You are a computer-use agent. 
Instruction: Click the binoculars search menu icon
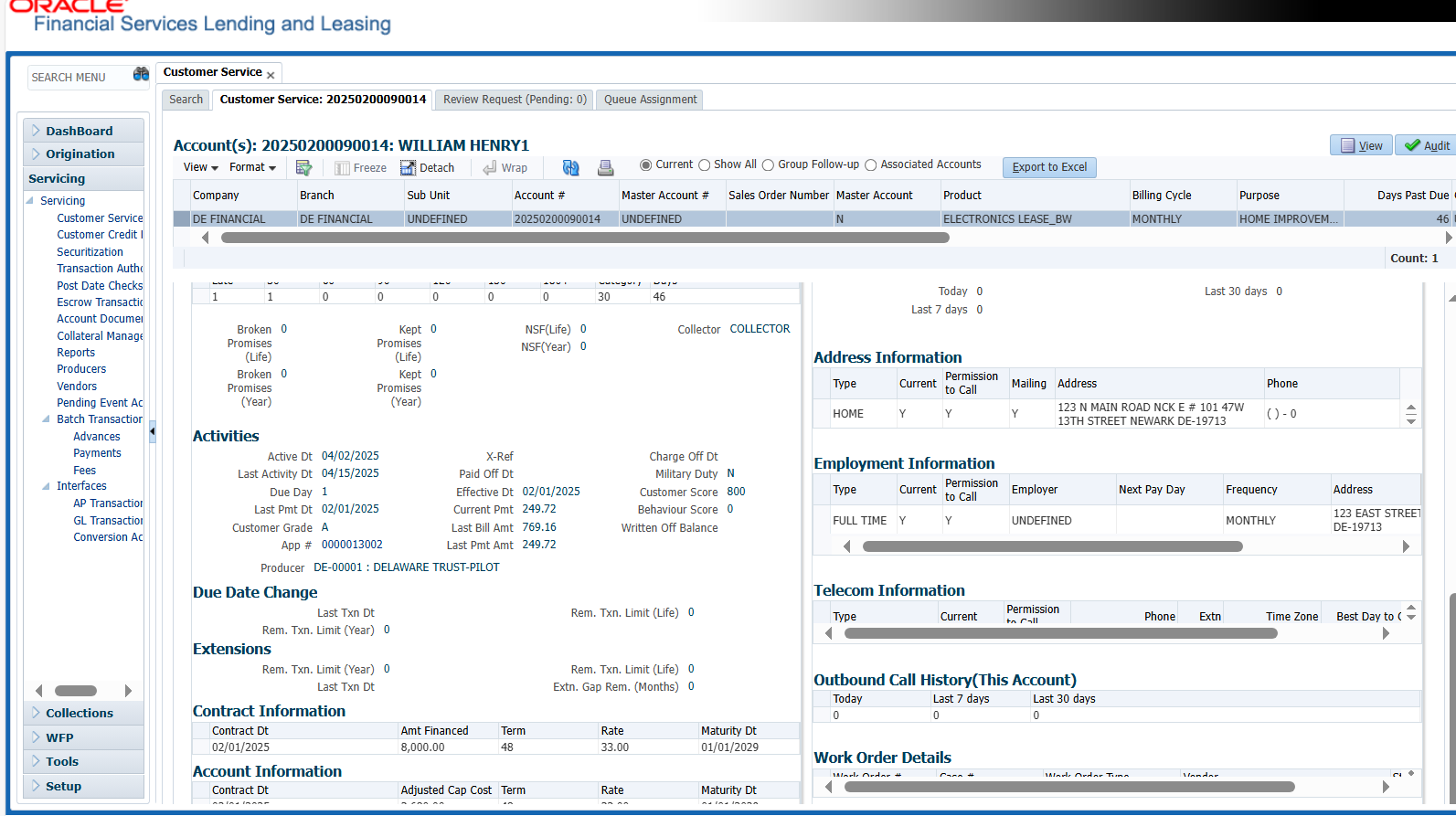pos(141,75)
